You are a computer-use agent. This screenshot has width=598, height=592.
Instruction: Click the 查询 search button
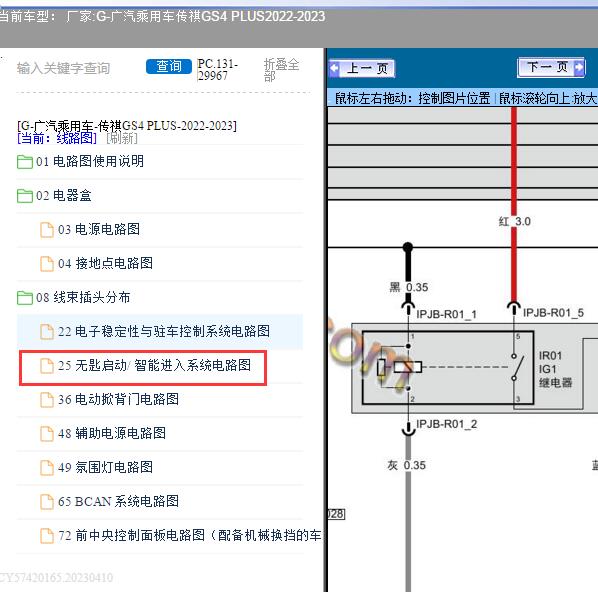pyautogui.click(x=169, y=67)
